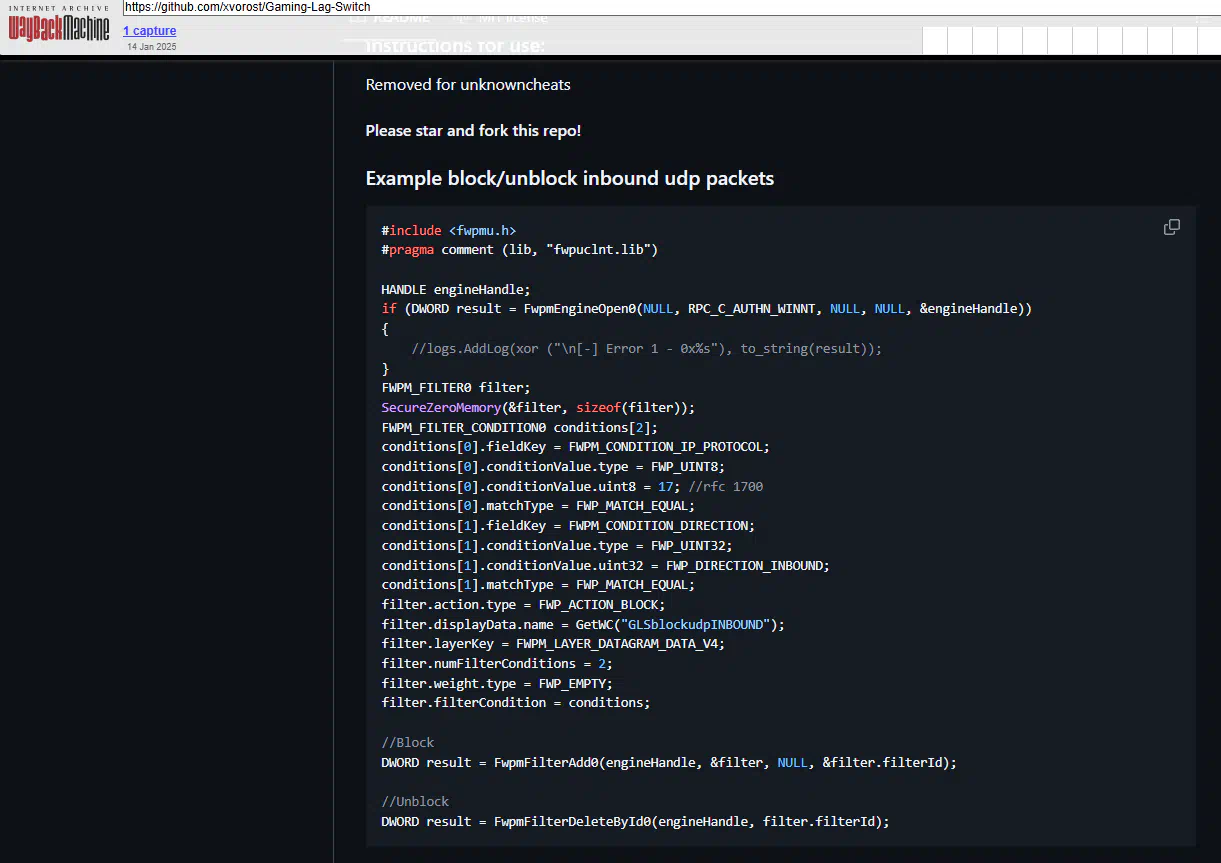This screenshot has width=1221, height=863.
Task: Click "Please star and fork this repo!" text
Action: coord(473,130)
